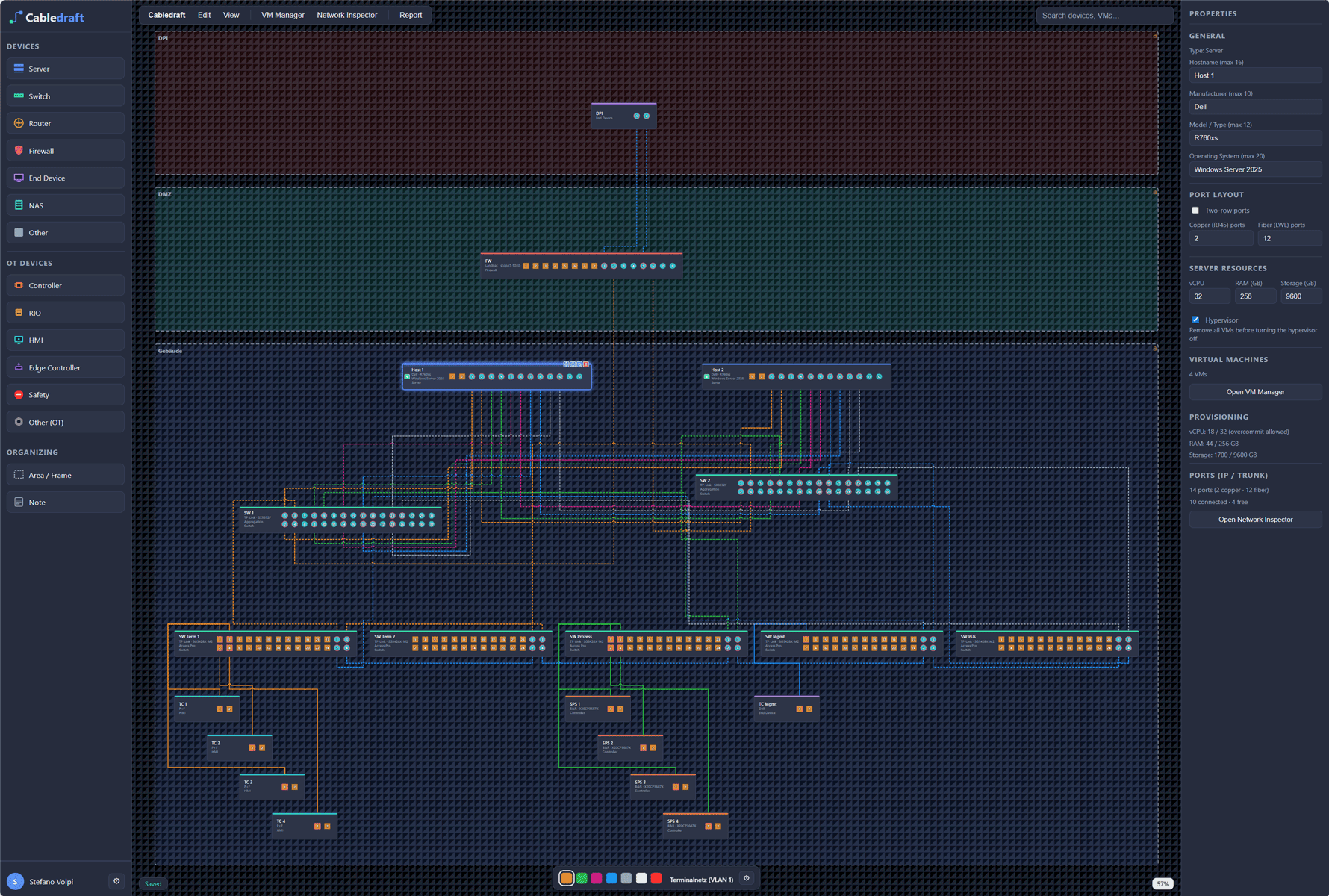Image resolution: width=1329 pixels, height=896 pixels.
Task: Select the red VLAN color swatch
Action: 656,879
